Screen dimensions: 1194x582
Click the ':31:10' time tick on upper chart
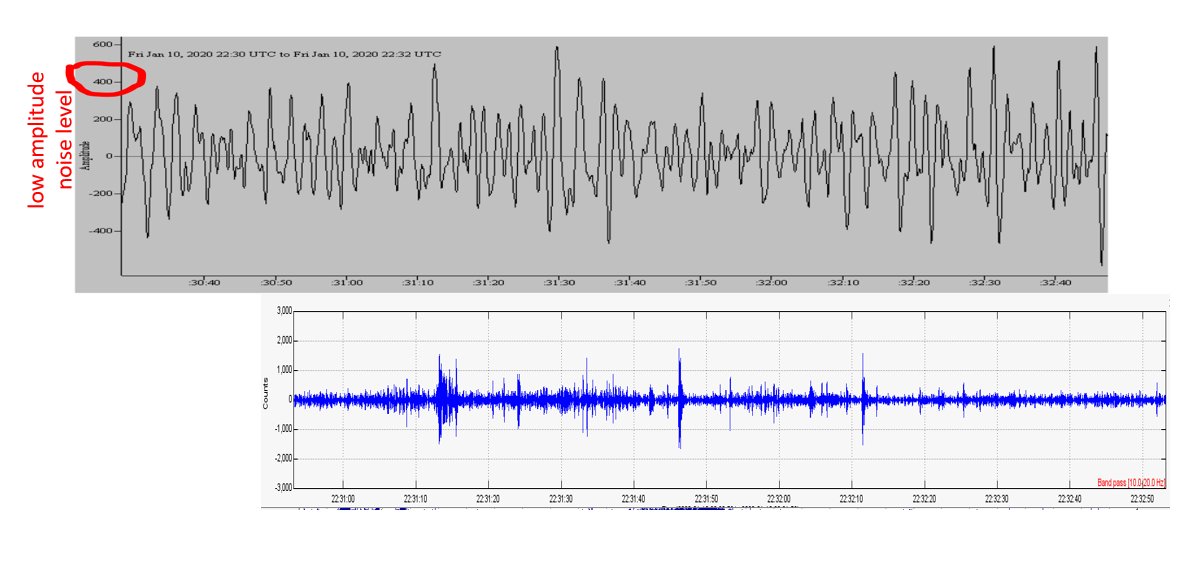click(x=417, y=283)
